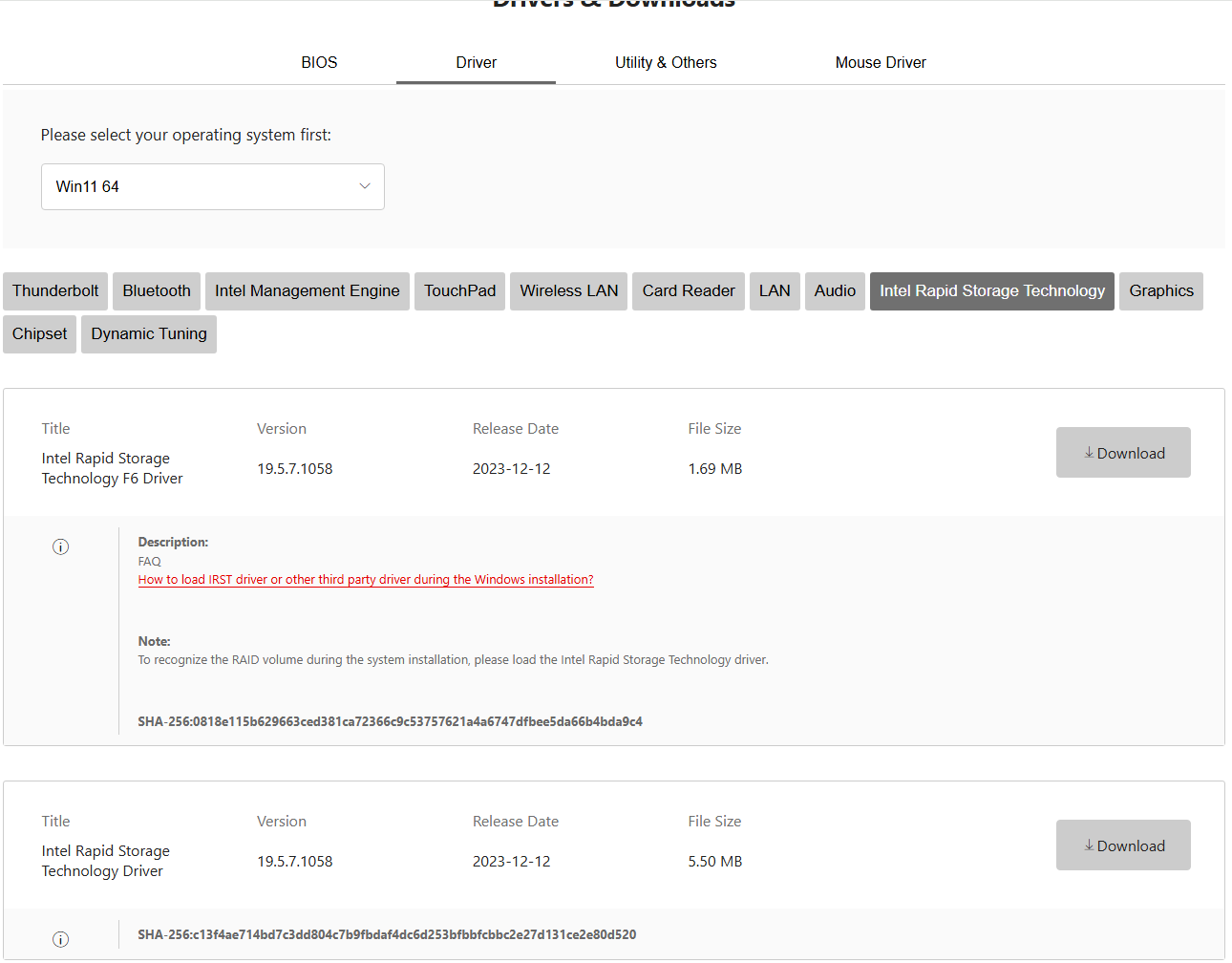
Task: Click the F6 Driver SHA-256 hash text
Action: 390,722
